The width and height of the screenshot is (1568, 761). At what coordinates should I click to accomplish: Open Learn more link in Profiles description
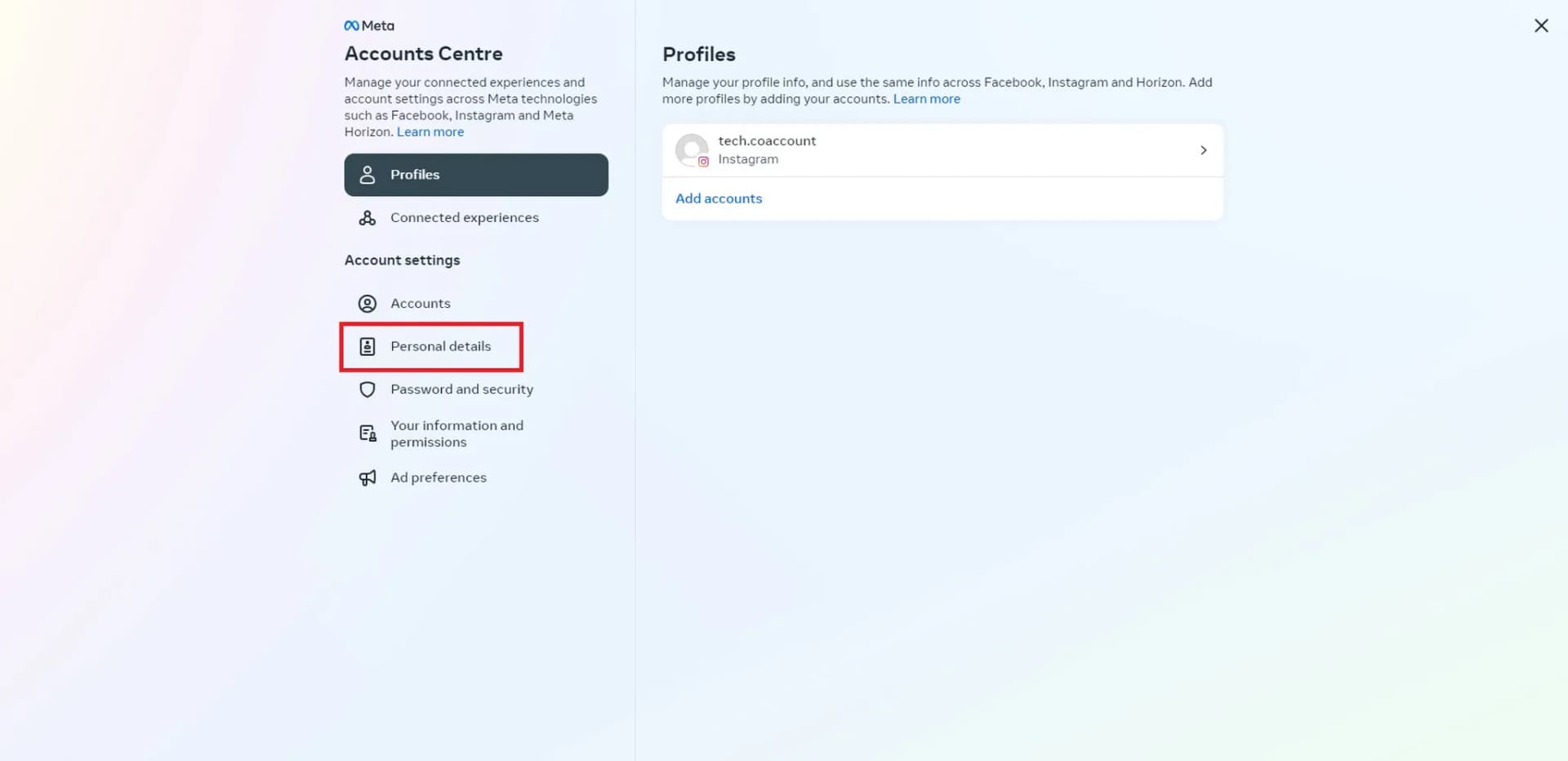click(x=926, y=99)
